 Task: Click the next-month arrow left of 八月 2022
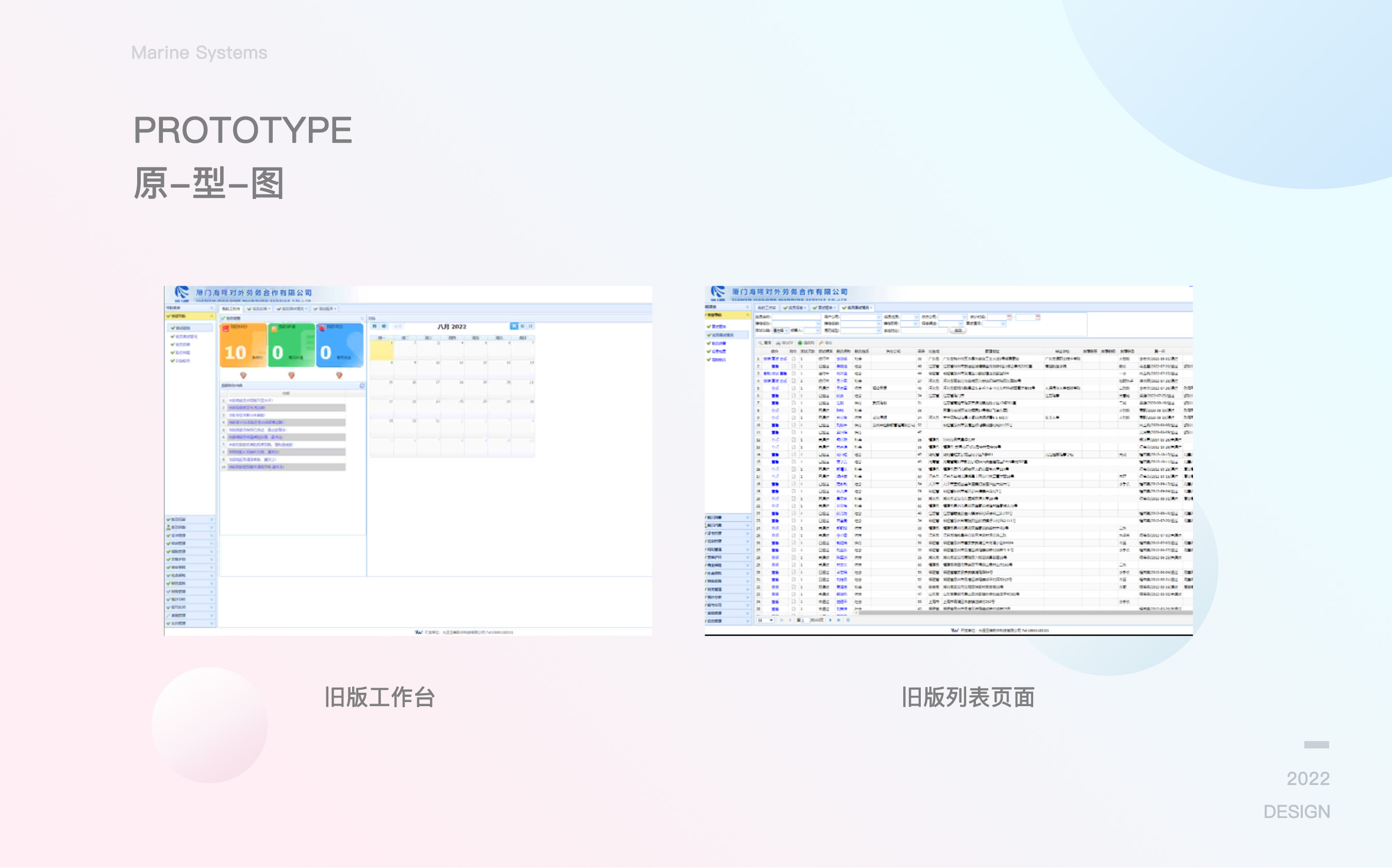tap(384, 327)
